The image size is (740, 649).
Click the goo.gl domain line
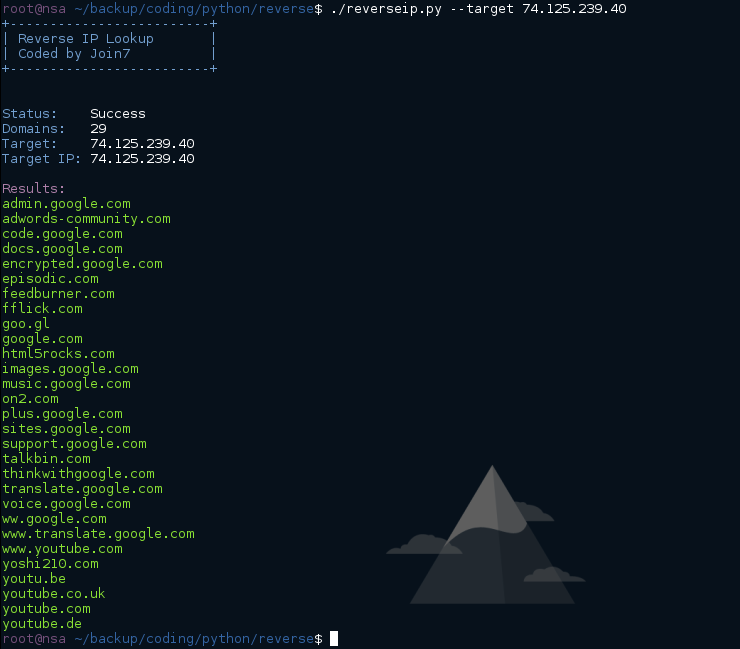(26, 324)
